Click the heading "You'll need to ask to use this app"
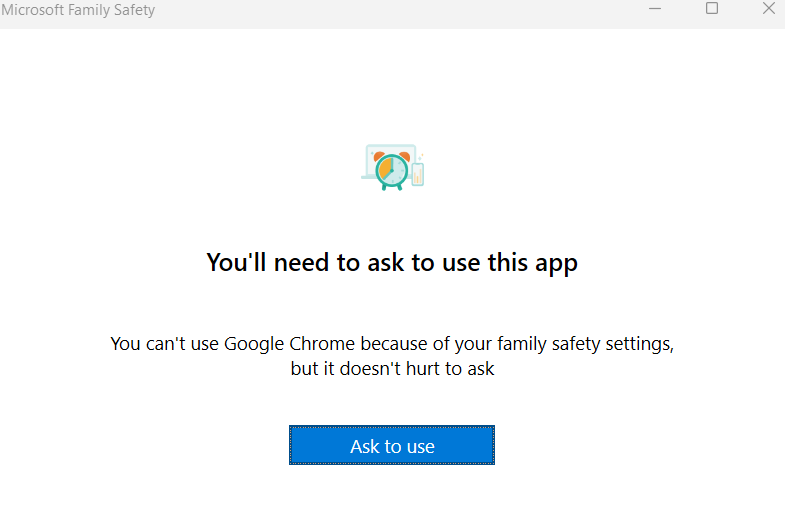 click(x=392, y=262)
